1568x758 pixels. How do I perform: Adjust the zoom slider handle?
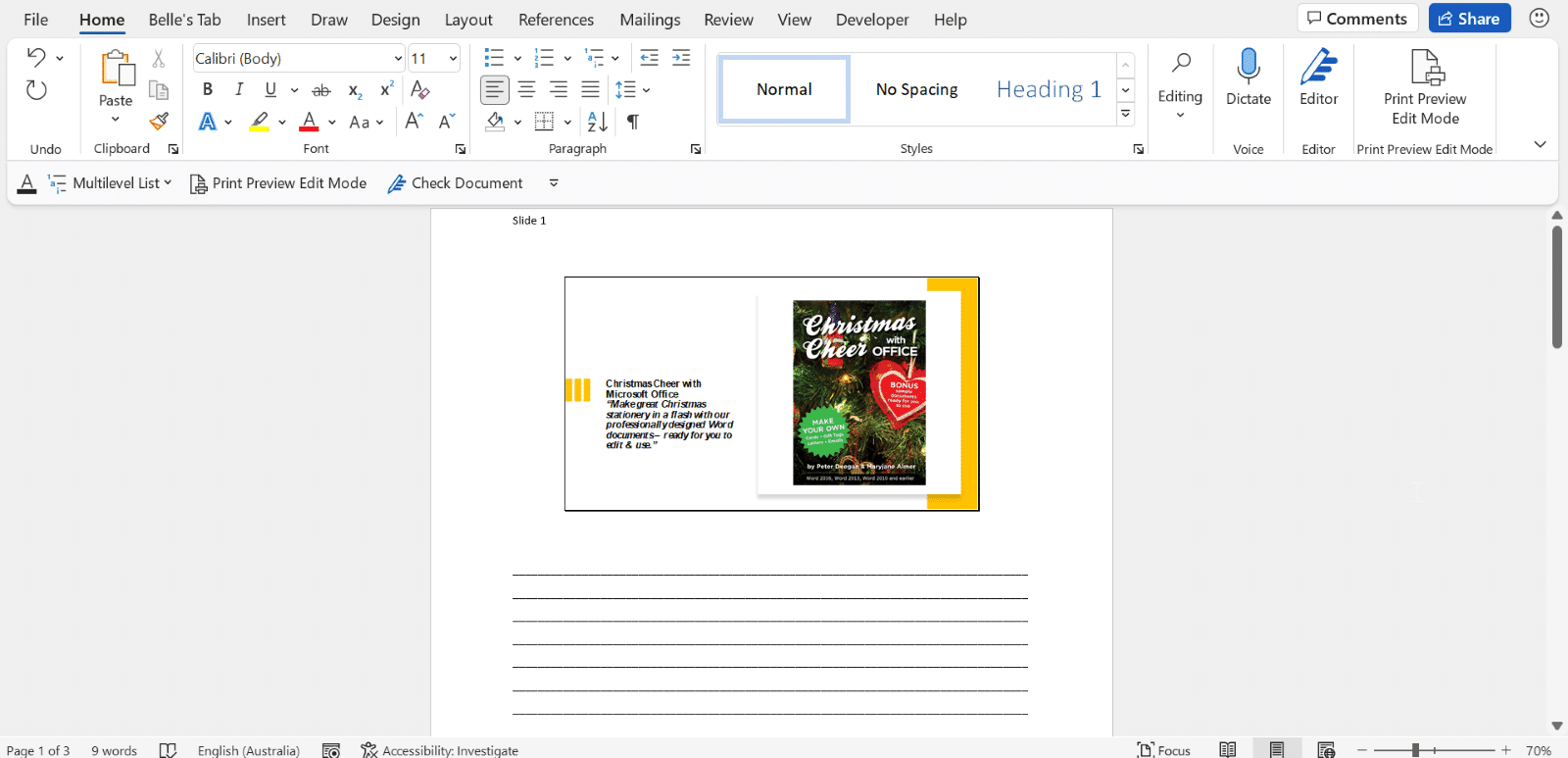(x=1415, y=750)
